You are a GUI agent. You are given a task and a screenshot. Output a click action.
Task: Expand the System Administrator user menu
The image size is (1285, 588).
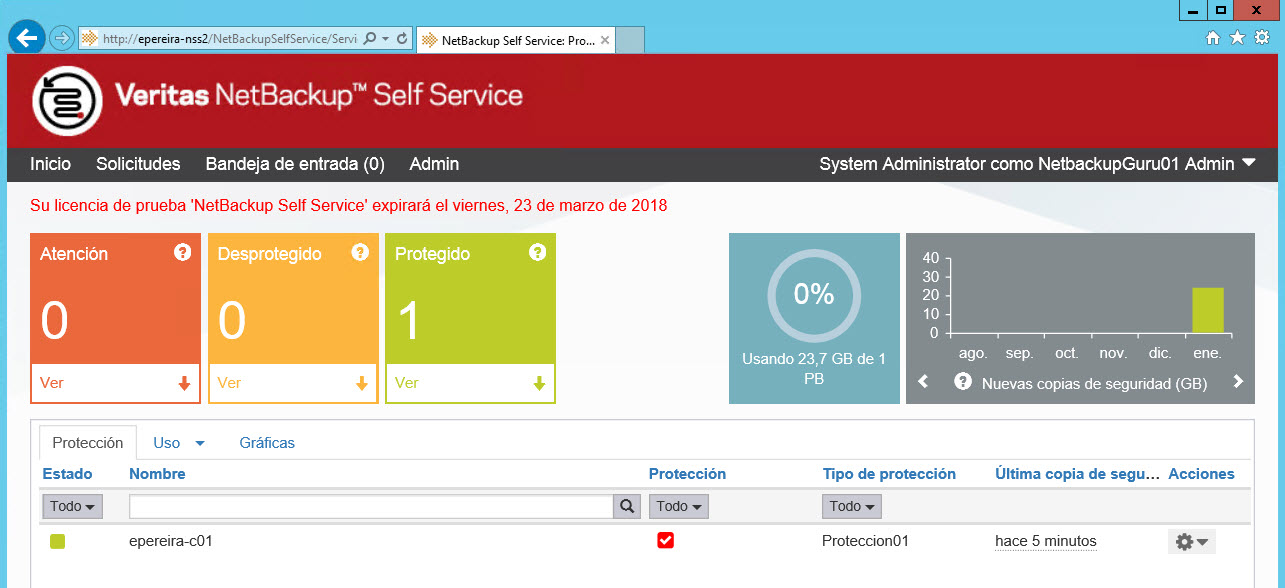[x=1248, y=163]
